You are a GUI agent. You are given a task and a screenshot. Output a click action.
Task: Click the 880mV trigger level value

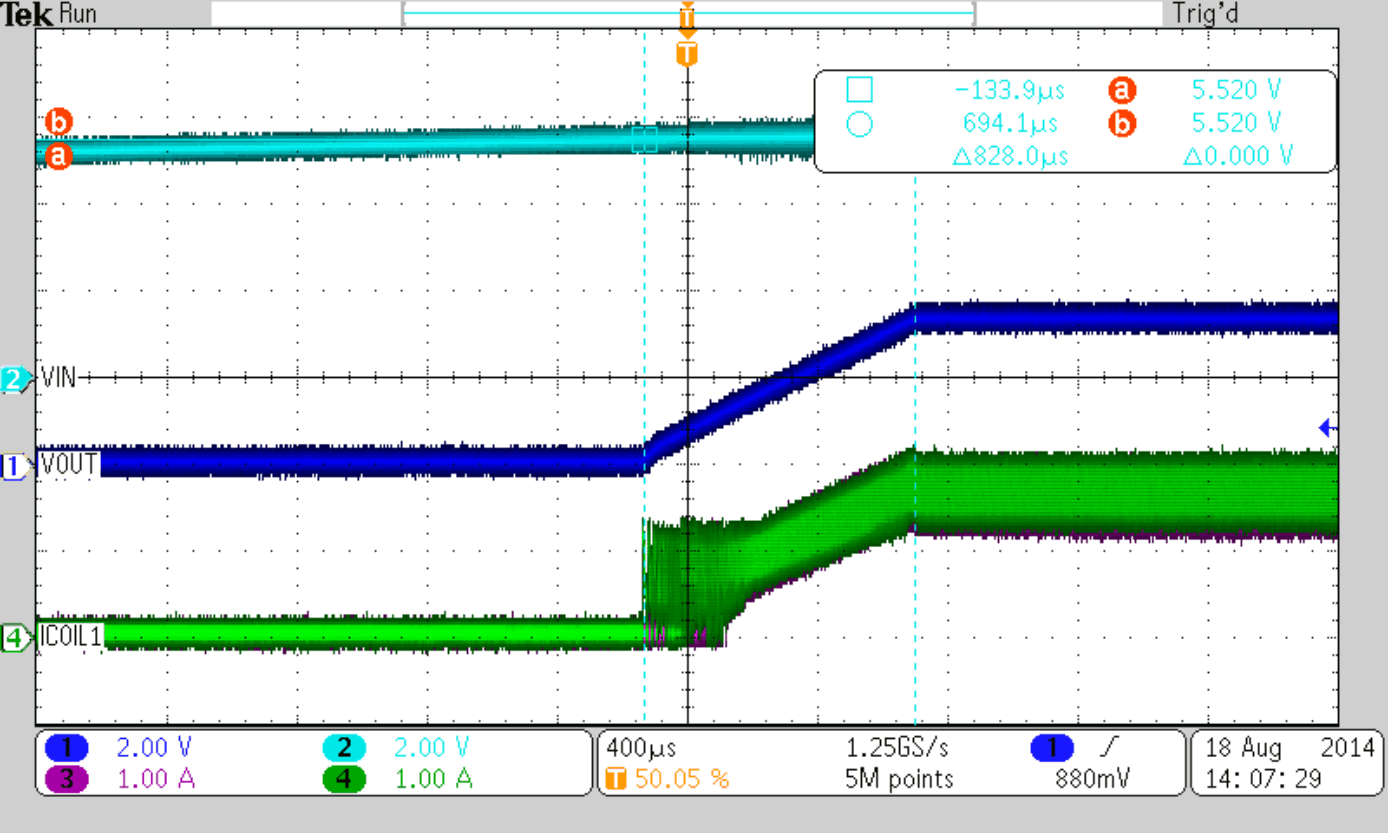(1094, 779)
